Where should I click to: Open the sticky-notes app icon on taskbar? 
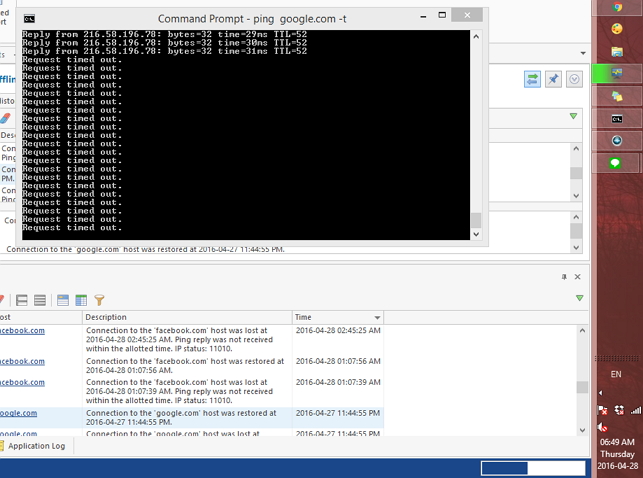pos(617,96)
